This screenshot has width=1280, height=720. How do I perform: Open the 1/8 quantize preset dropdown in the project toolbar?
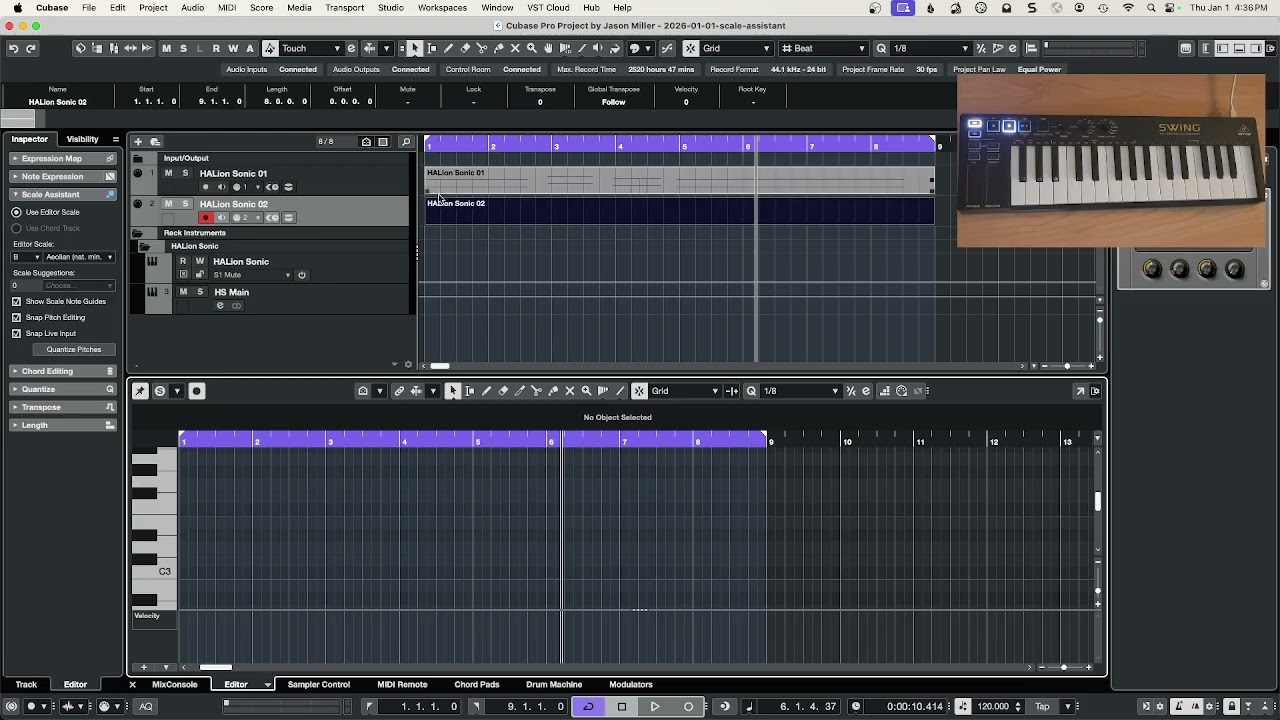click(x=930, y=48)
